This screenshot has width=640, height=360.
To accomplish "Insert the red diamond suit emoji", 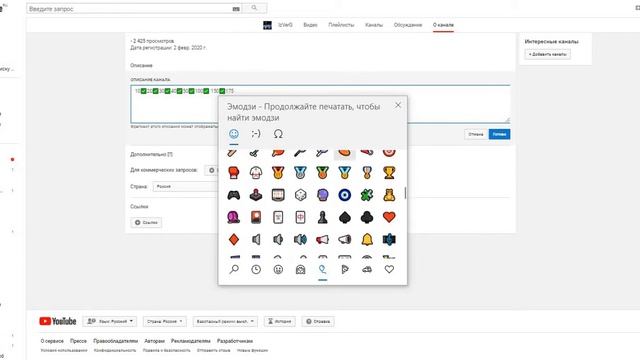I will [x=233, y=239].
